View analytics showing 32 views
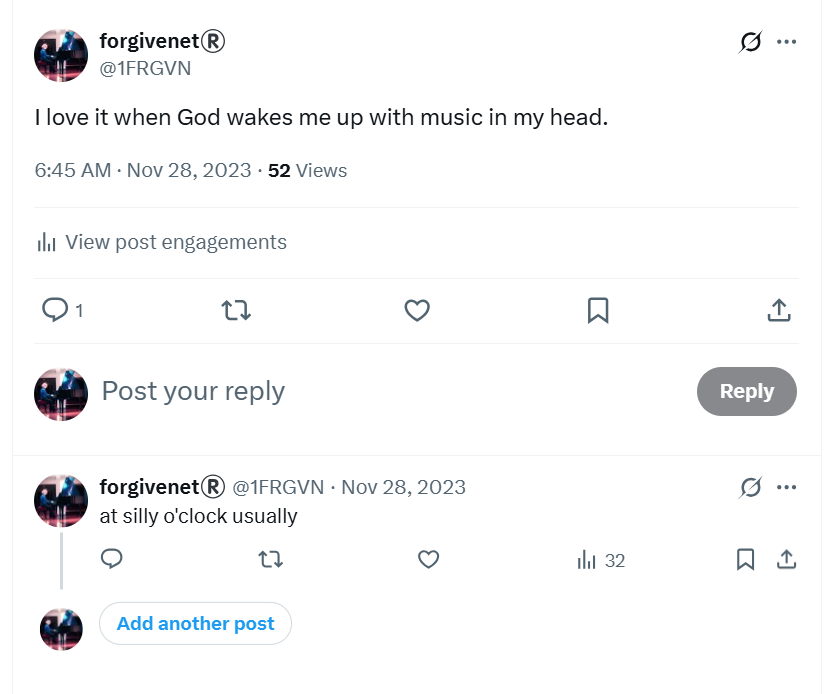 (x=601, y=561)
